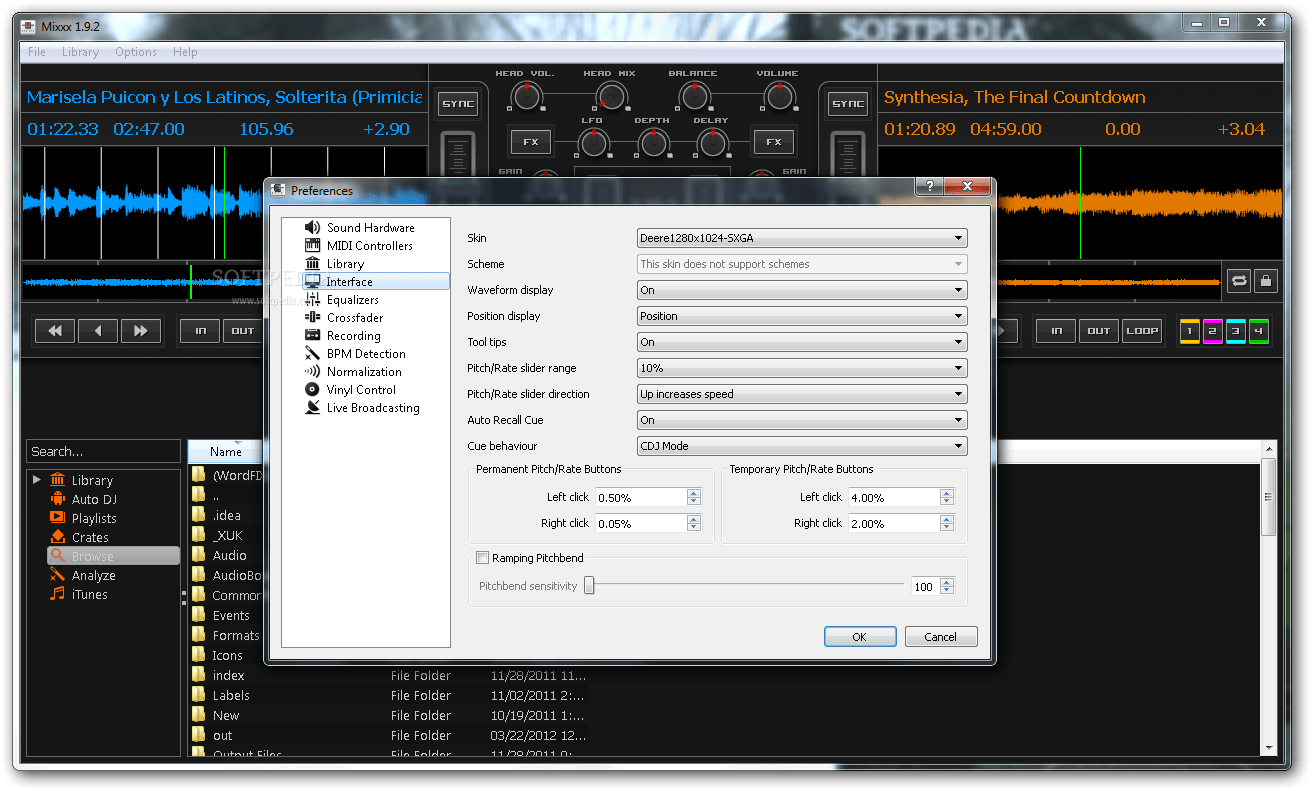Open Vinyl Control preferences page
1312x791 pixels.
350,390
